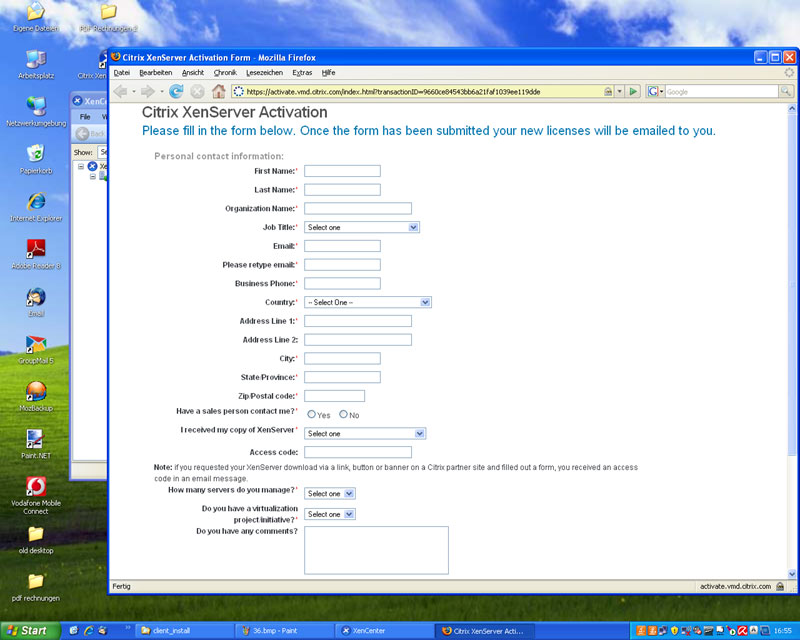Open the I received my copy dropdown
This screenshot has width=800, height=640.
point(365,433)
